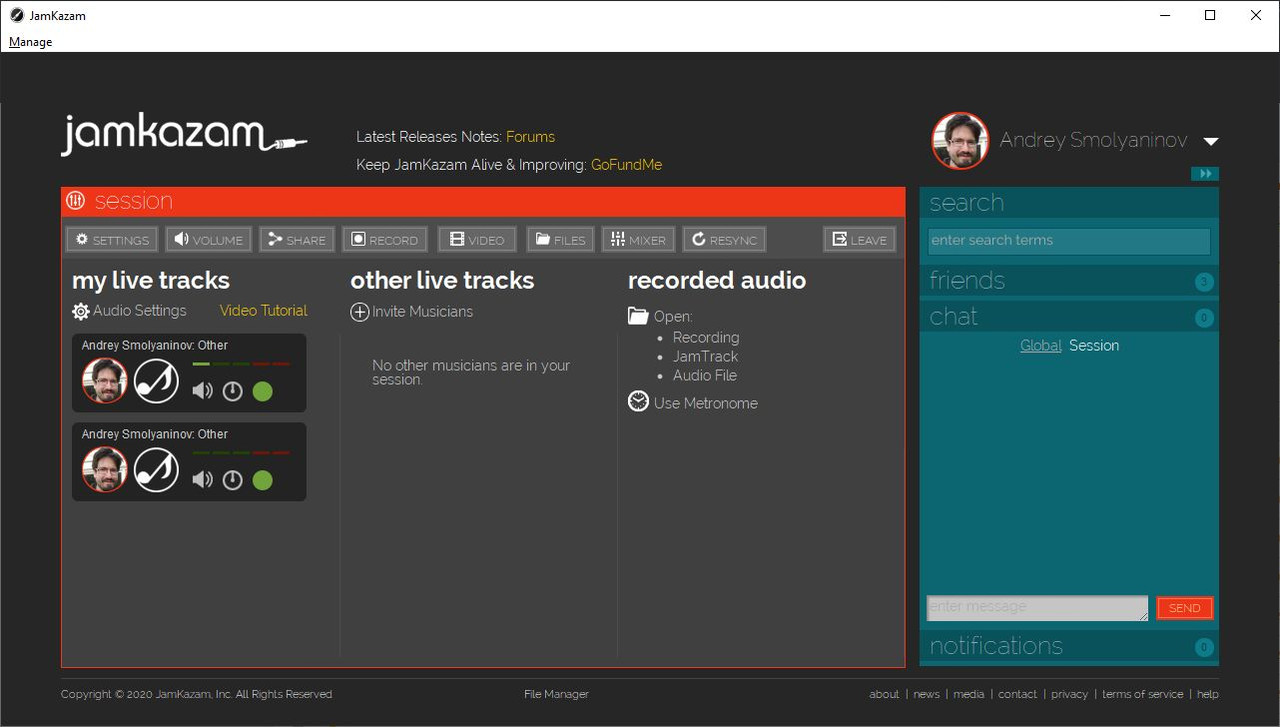Leave the session with Leave button
1280x727 pixels.
click(x=860, y=240)
